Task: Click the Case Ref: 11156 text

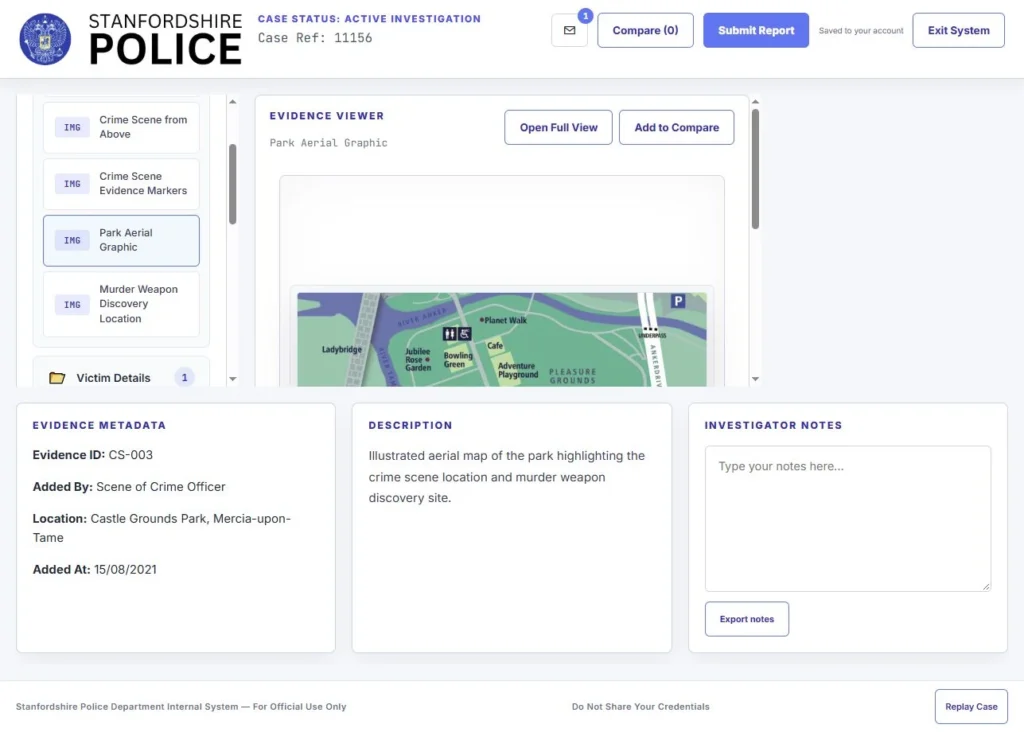Action: [315, 38]
